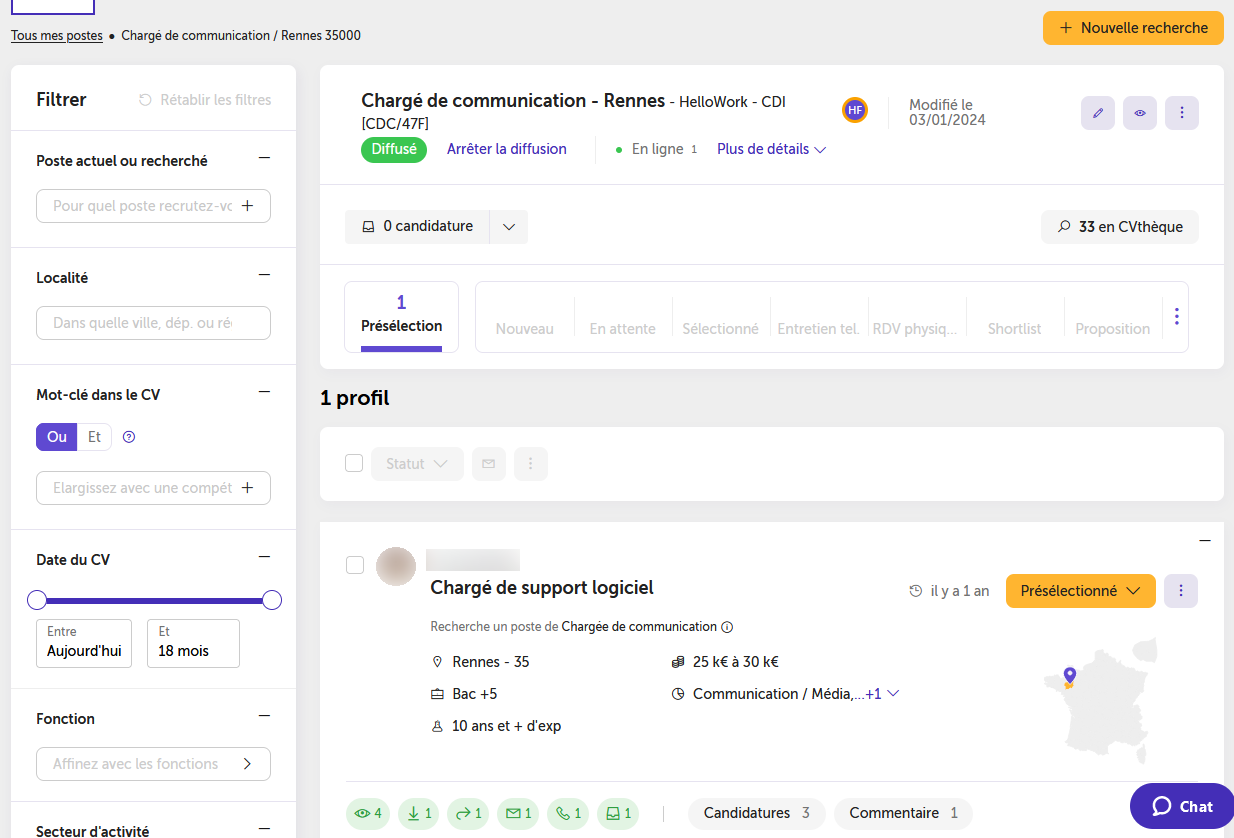Click Arrêter la diffusion link
The image size is (1234, 838).
[507, 149]
